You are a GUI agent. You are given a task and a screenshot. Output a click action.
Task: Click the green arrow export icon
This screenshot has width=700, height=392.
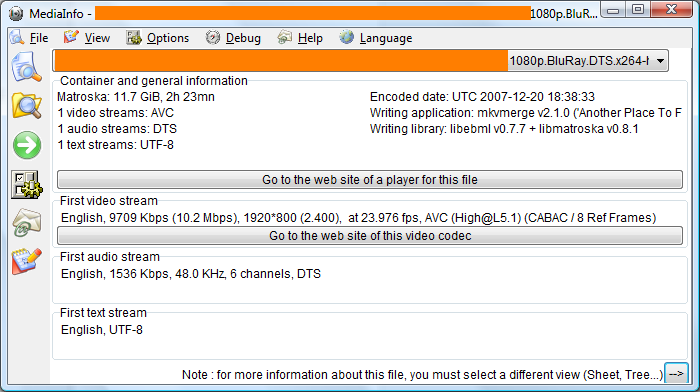click(x=27, y=145)
